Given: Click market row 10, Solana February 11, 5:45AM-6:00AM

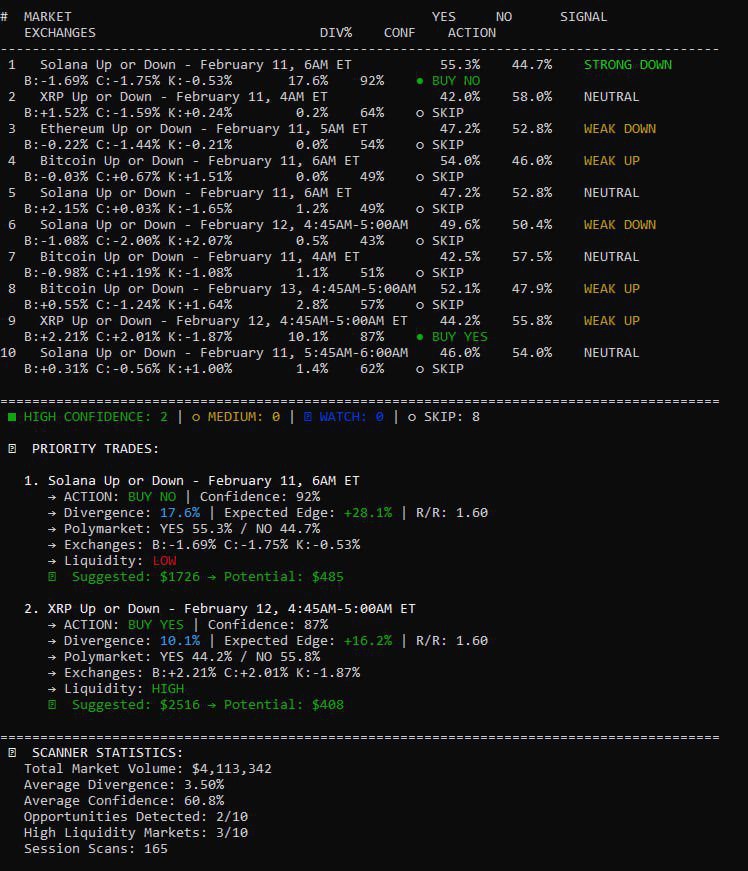Looking at the screenshot, I should click(224, 353).
